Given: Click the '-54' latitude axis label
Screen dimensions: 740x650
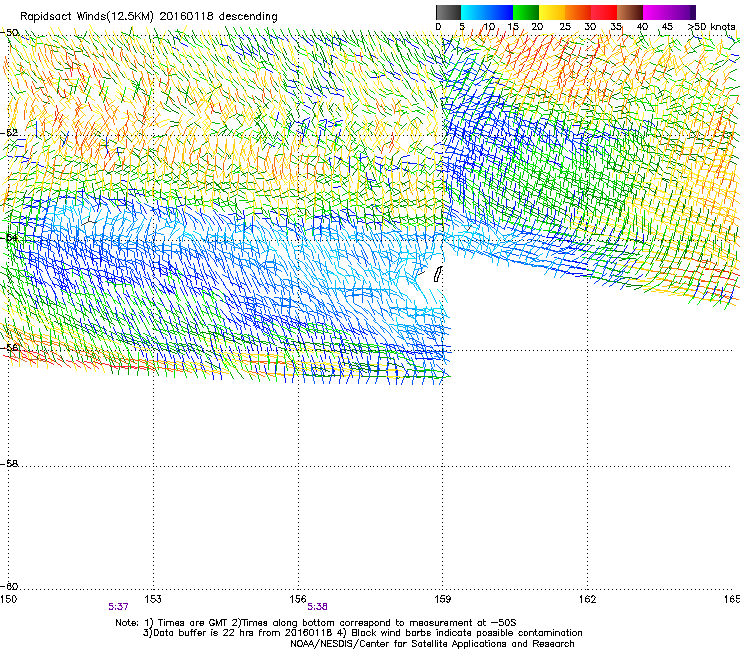Looking at the screenshot, I should point(9,237).
